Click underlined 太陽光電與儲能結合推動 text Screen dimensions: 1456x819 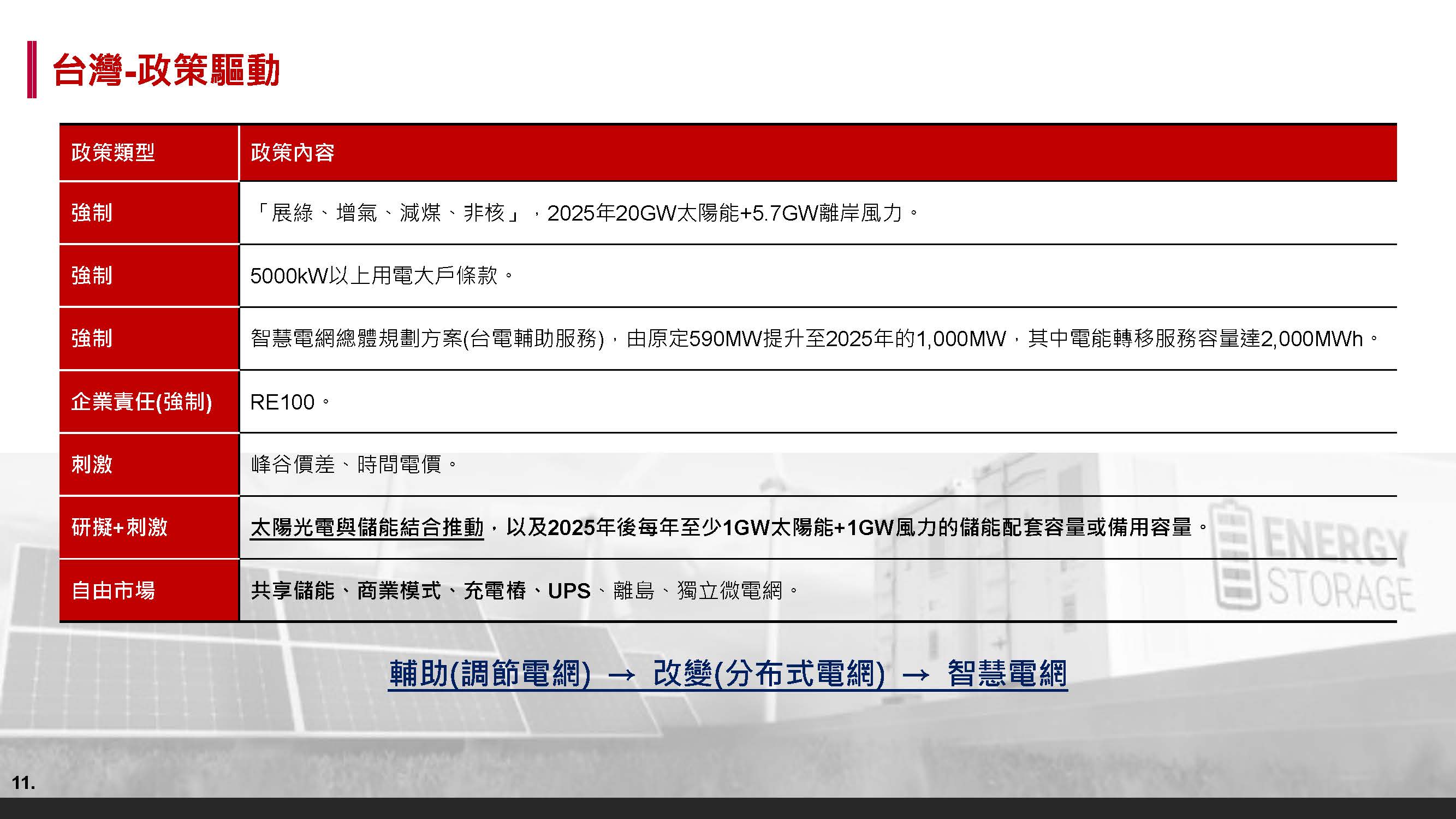[367, 527]
